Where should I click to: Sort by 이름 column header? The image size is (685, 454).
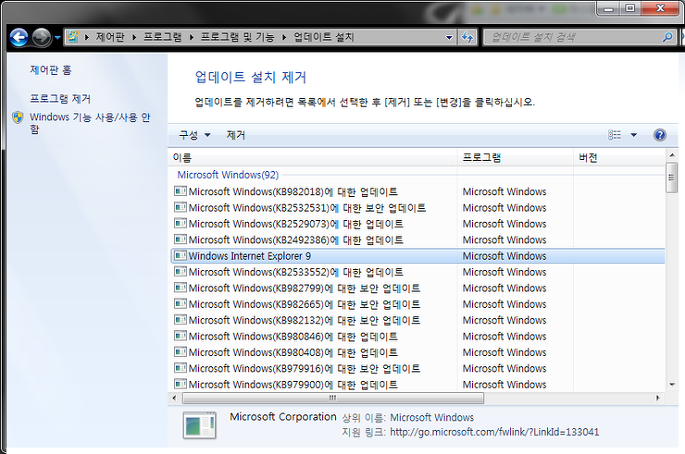(x=312, y=158)
